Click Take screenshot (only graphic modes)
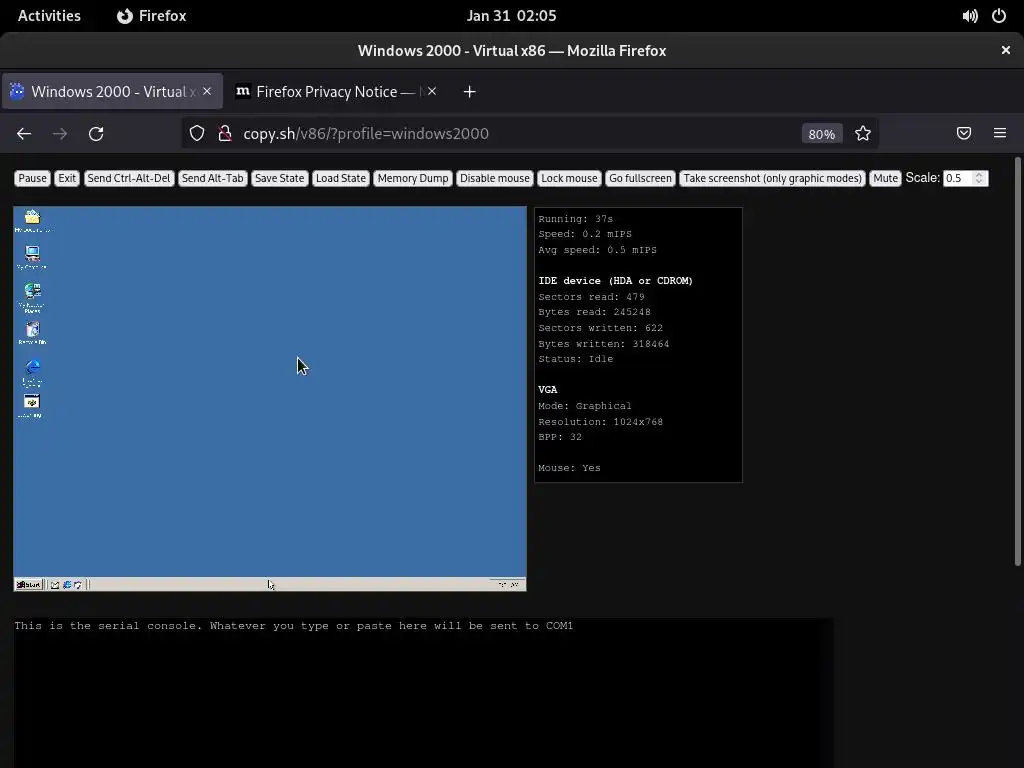The image size is (1024, 768). 773,178
